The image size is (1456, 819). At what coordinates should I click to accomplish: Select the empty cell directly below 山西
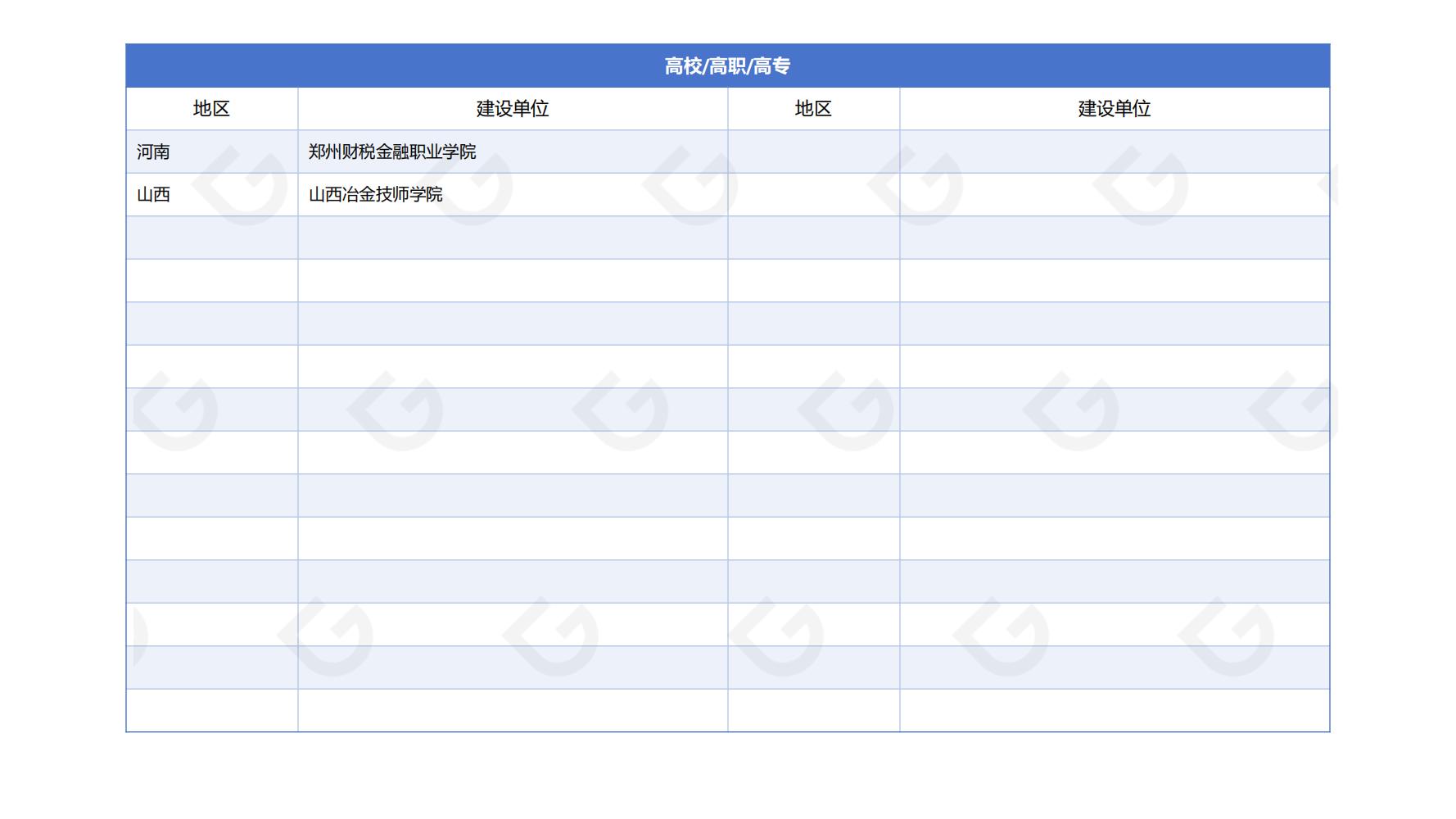point(211,238)
